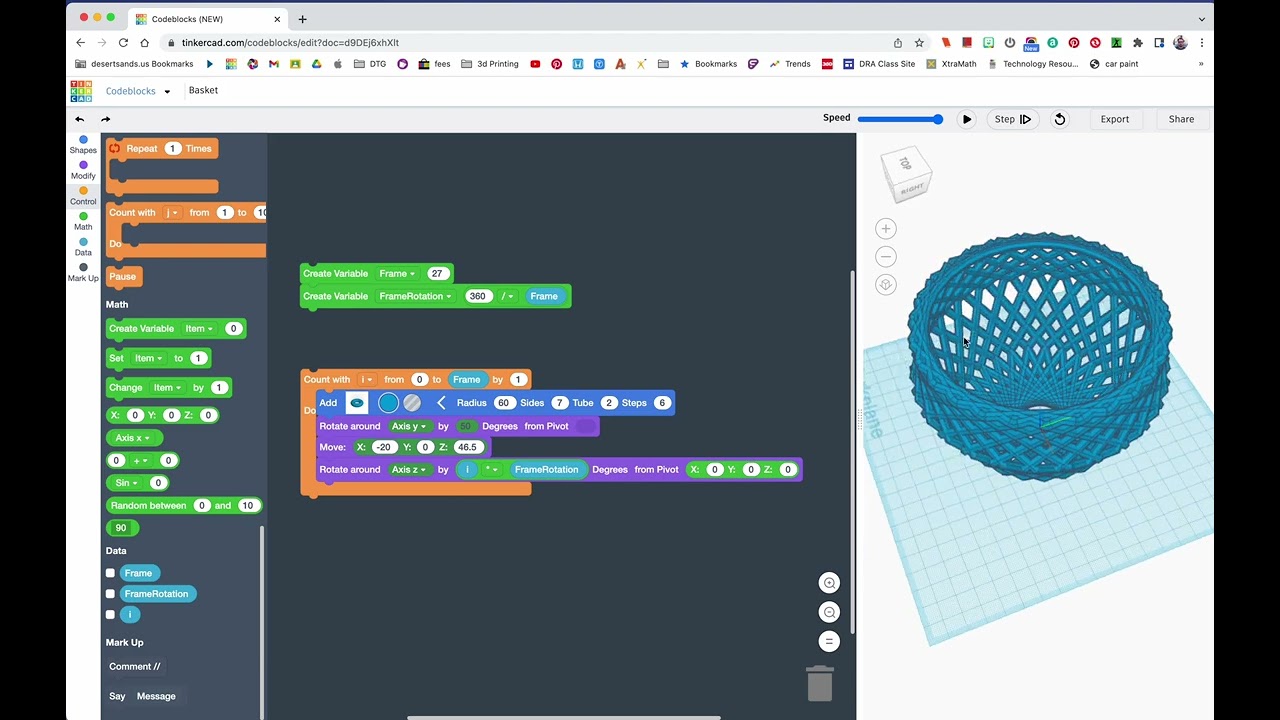Bookmark this page with star
Image resolution: width=1280 pixels, height=720 pixels.
click(919, 43)
